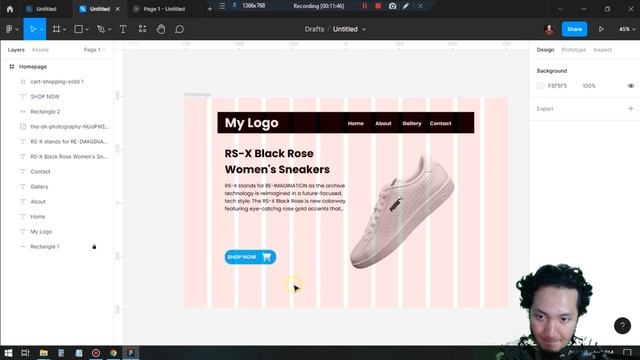Select the Move tool
Image resolution: width=640 pixels, height=360 pixels.
[x=33, y=29]
